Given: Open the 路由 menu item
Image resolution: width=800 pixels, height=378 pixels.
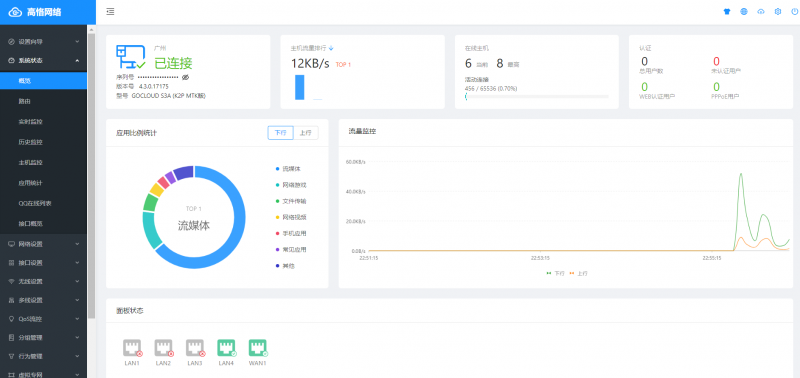Looking at the screenshot, I should [43, 102].
